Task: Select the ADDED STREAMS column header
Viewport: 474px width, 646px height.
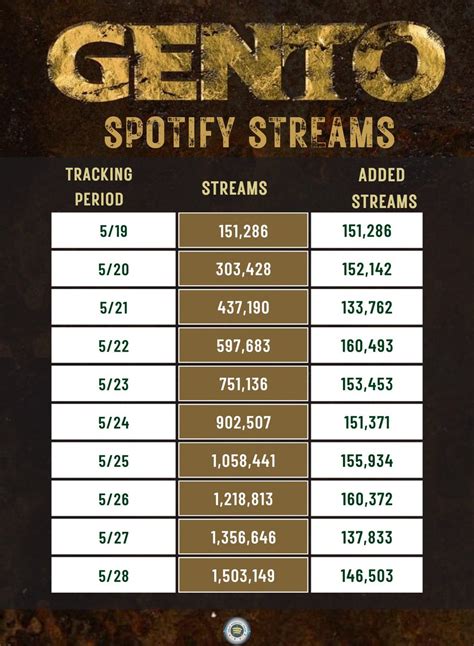Action: click(383, 188)
